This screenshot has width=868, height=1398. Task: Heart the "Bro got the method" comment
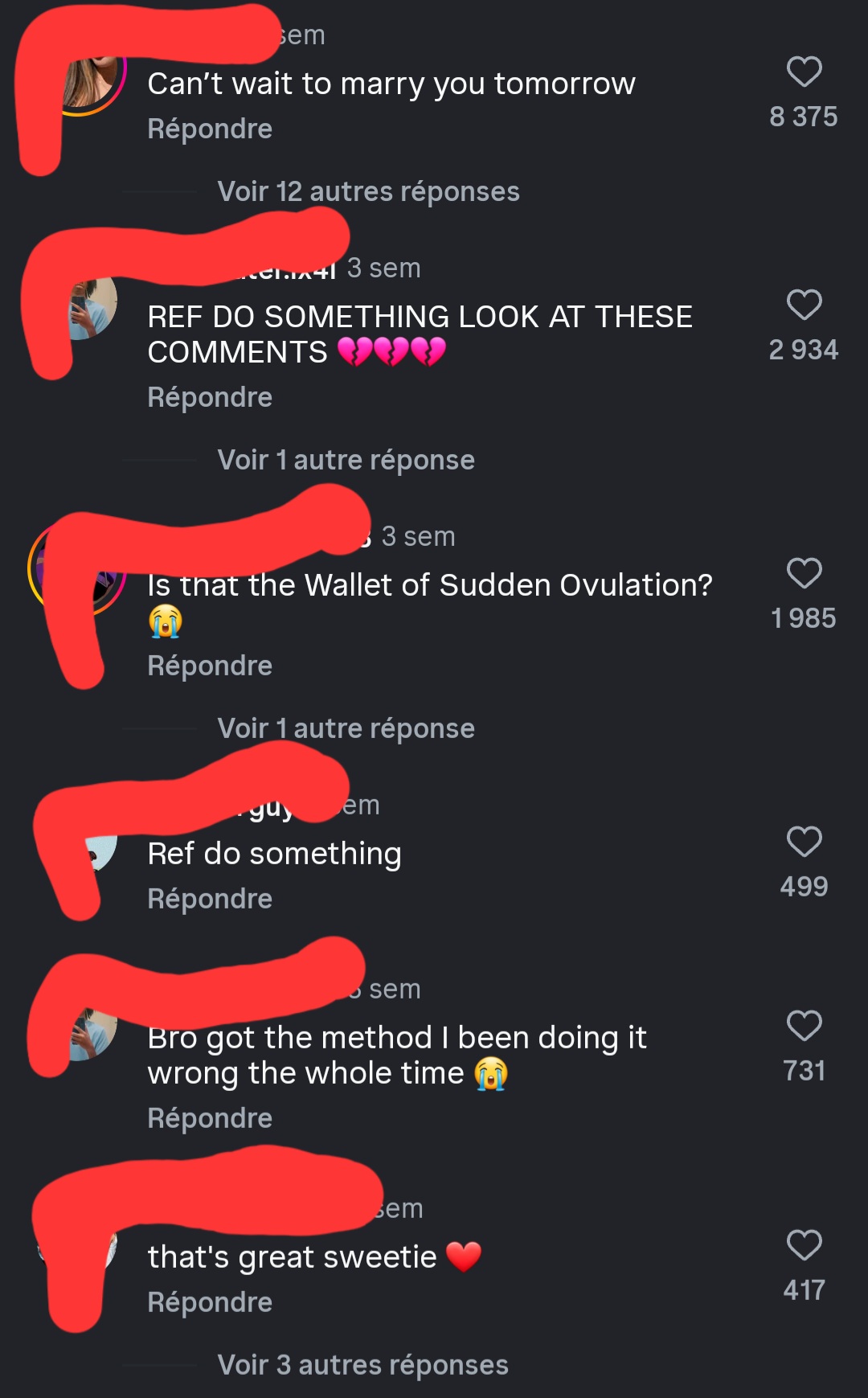[x=804, y=1026]
